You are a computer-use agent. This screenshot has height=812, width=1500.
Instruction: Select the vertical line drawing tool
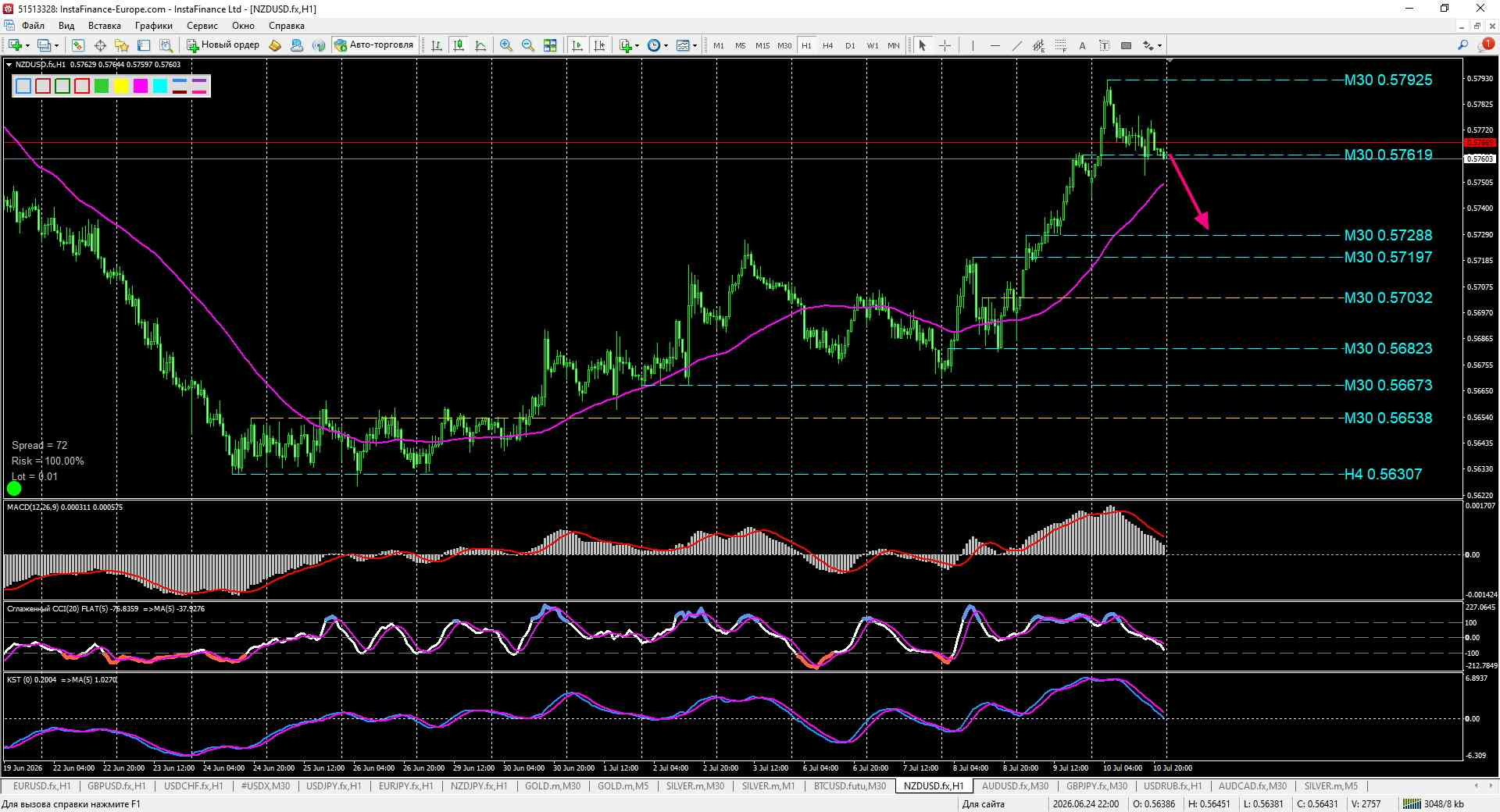973,45
